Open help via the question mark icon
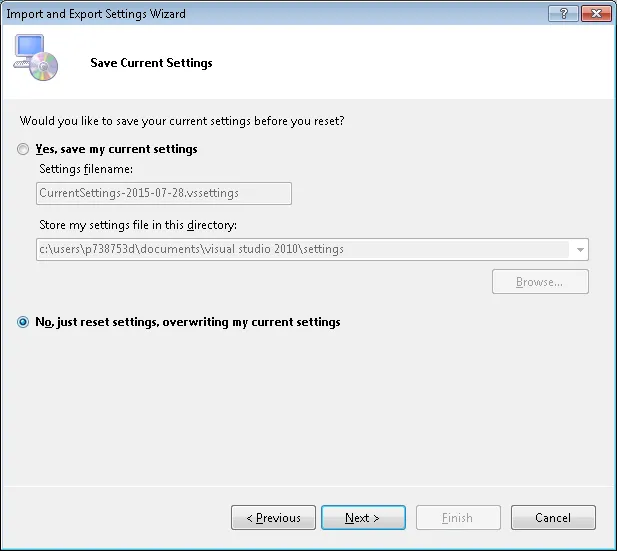Image resolution: width=617 pixels, height=551 pixels. 563,14
